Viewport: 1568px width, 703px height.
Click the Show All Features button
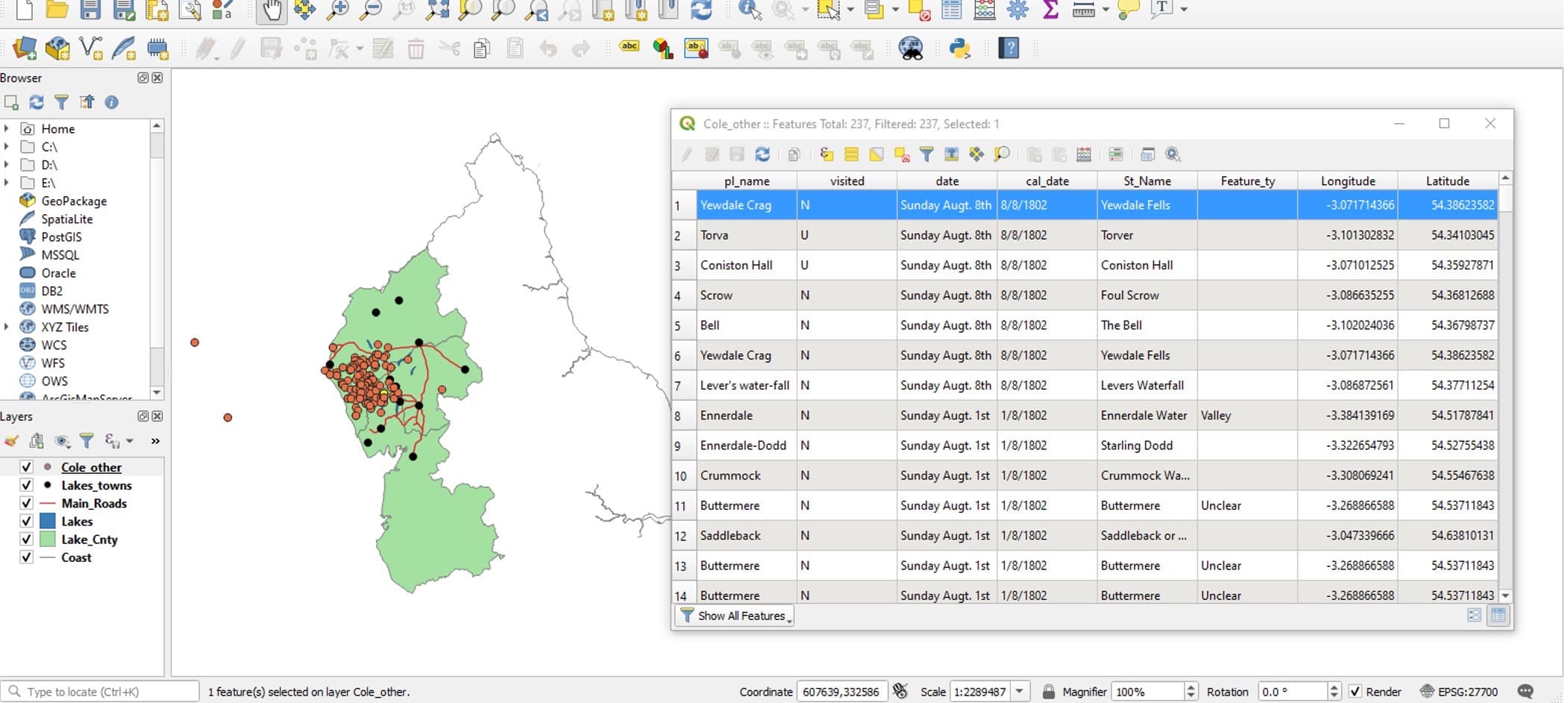pyautogui.click(x=736, y=616)
